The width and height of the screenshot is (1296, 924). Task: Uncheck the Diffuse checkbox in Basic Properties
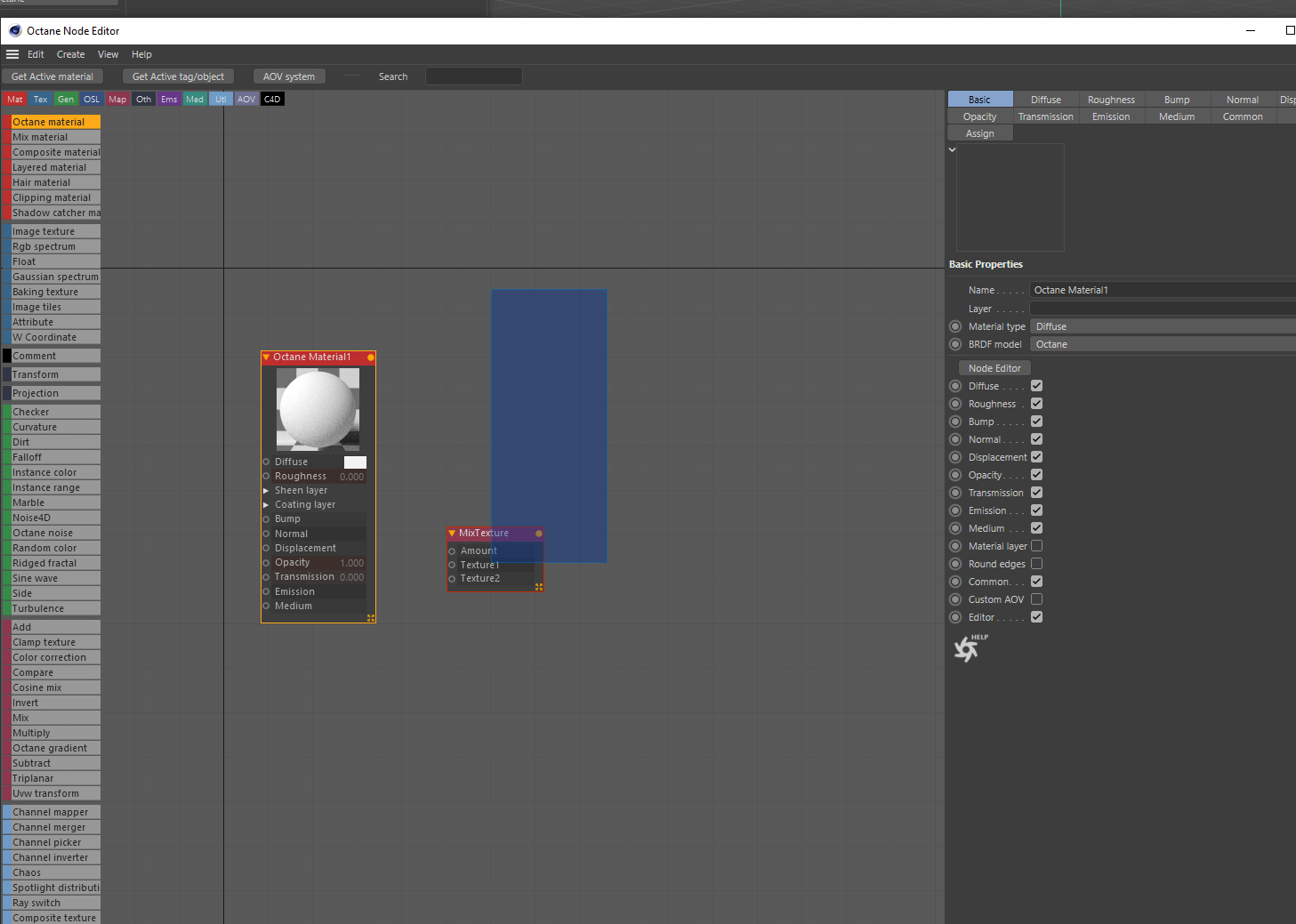coord(1036,386)
